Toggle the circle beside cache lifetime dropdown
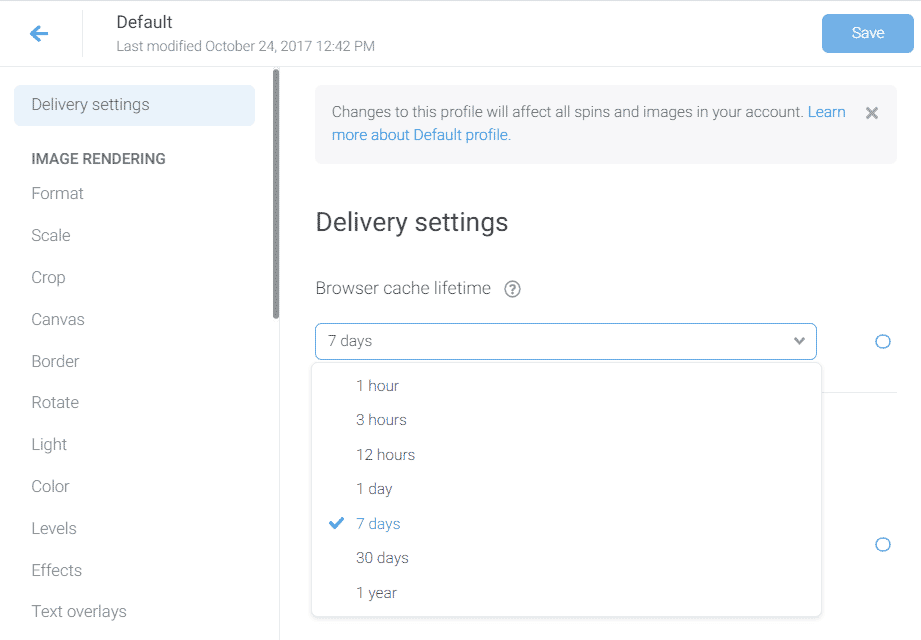Viewport: 921px width, 640px height. (882, 342)
